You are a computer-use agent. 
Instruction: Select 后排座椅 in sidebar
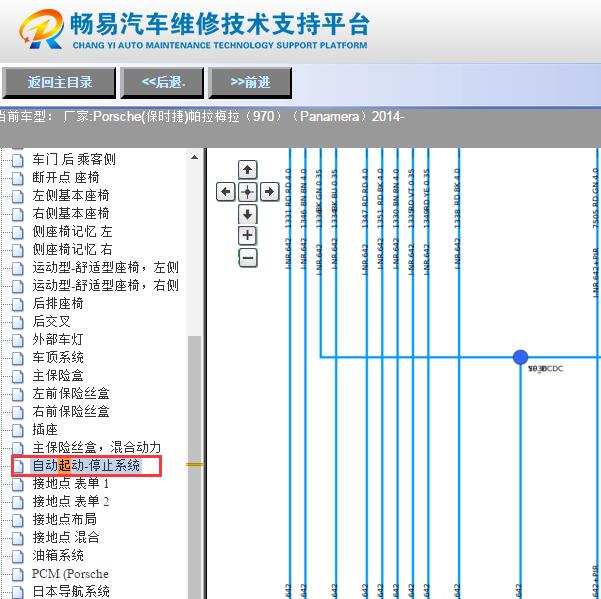tap(58, 304)
